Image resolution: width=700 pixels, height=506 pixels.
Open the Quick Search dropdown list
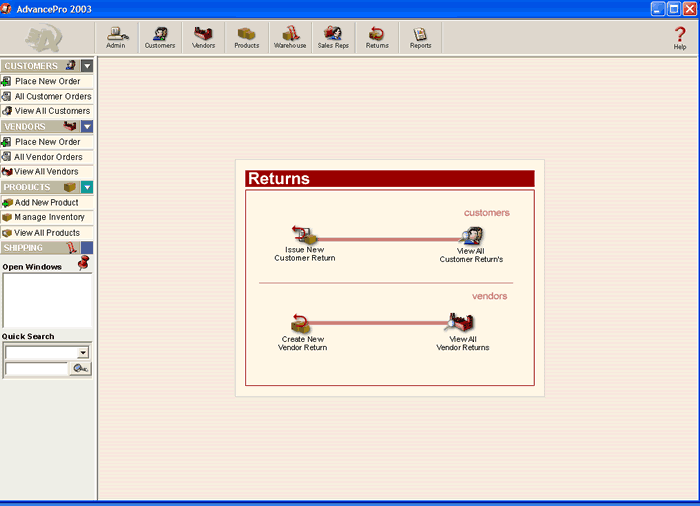point(83,353)
